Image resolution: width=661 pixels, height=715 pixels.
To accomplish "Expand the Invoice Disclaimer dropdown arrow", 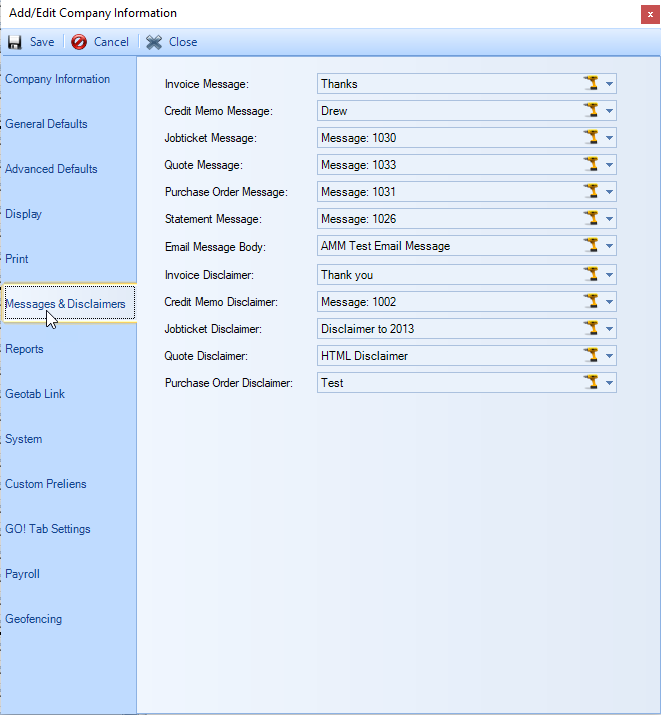I will tap(609, 274).
